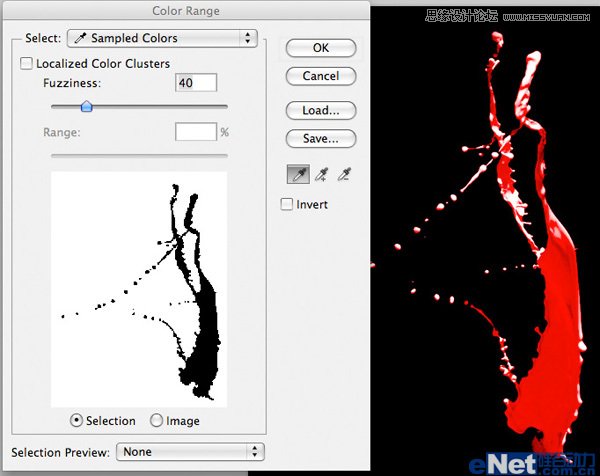Switch preview to Image radio option
Image resolution: width=600 pixels, height=476 pixels.
(156, 421)
